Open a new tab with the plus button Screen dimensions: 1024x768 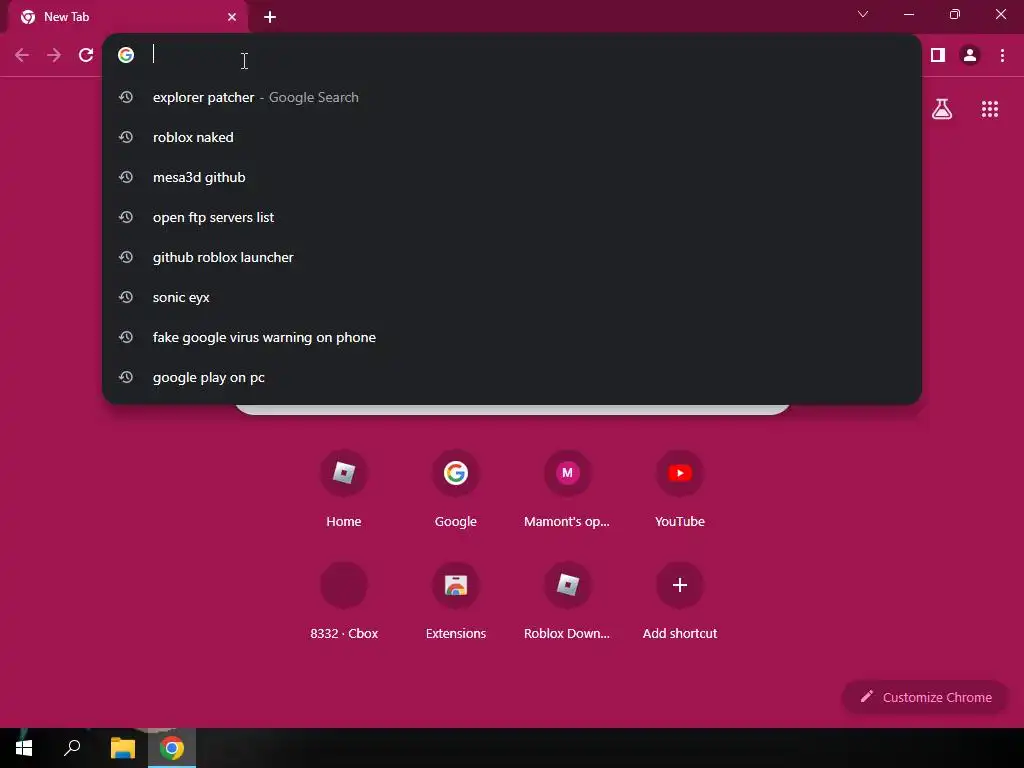270,17
